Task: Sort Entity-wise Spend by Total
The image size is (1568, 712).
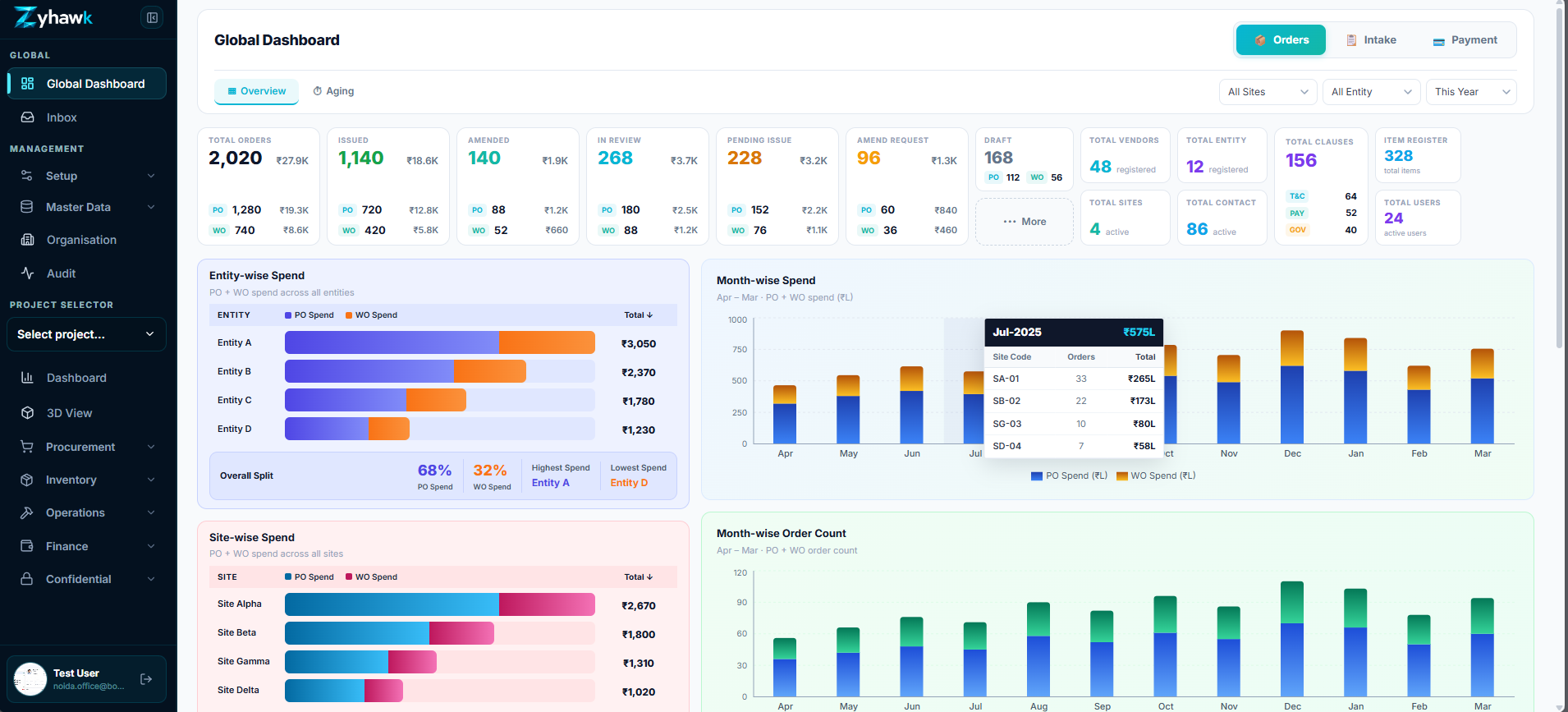Action: (x=638, y=315)
